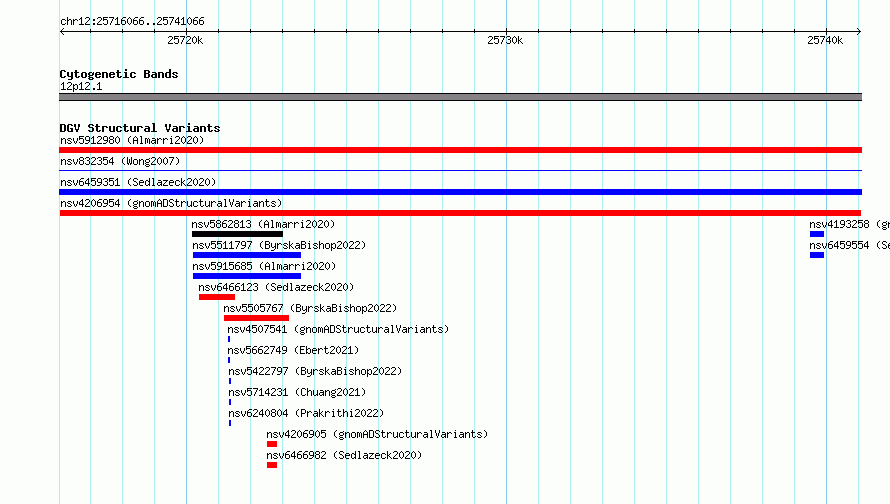
Task: Open nsv6240804 (Prakrithi2022) label
Action: pos(306,413)
